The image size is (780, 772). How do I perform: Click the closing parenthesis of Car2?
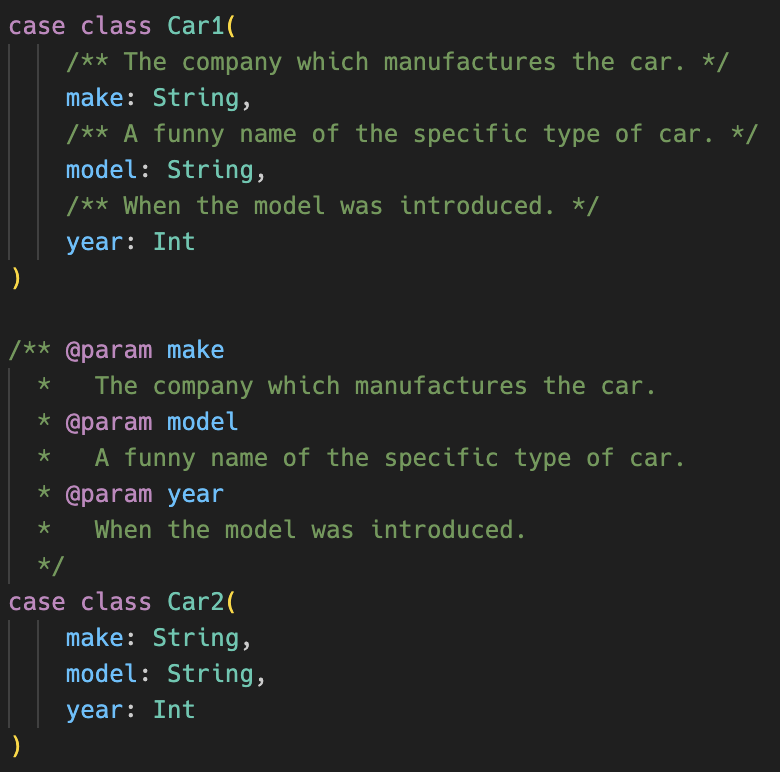(15, 746)
